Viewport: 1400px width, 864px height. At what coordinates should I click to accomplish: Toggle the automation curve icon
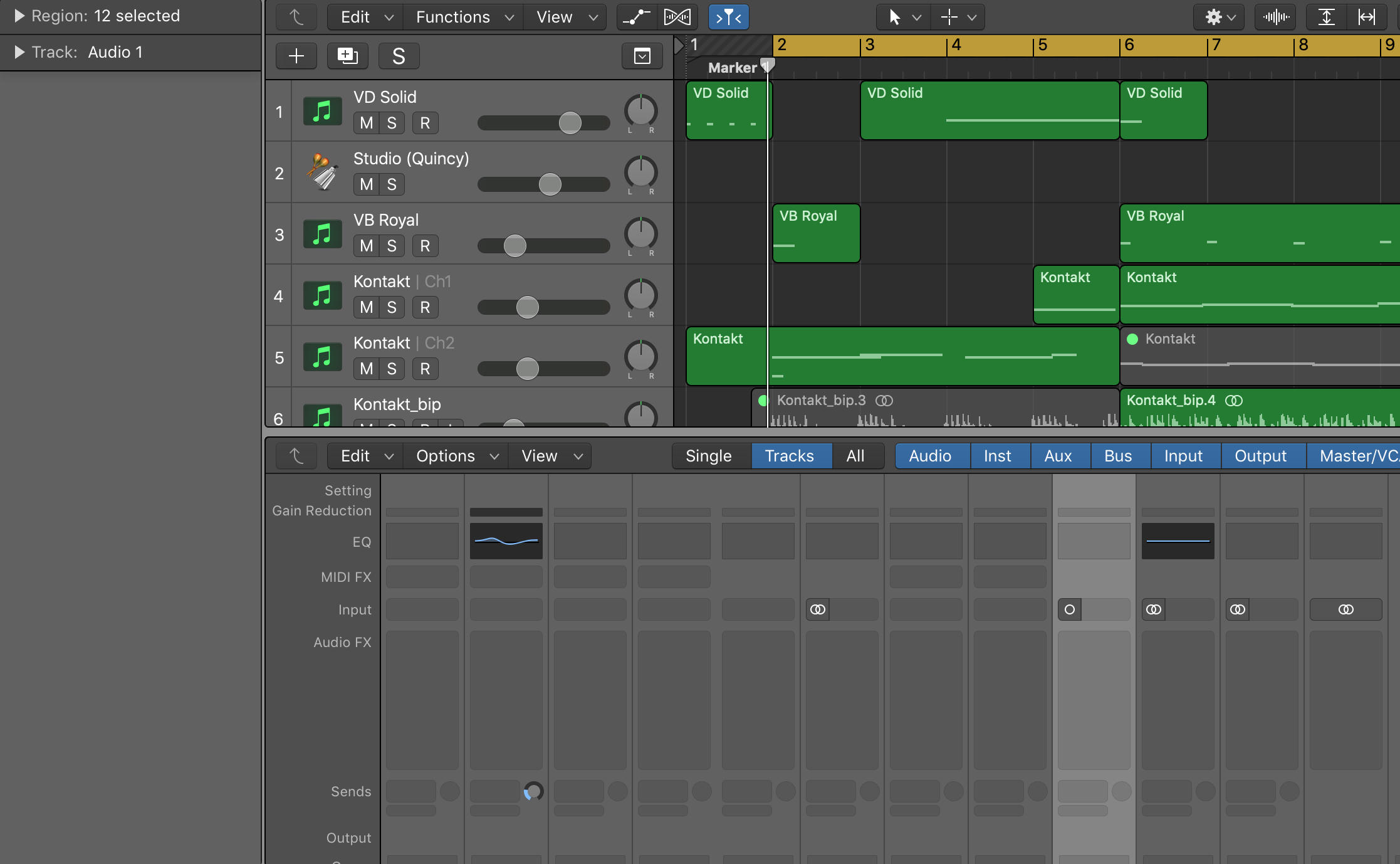(637, 17)
